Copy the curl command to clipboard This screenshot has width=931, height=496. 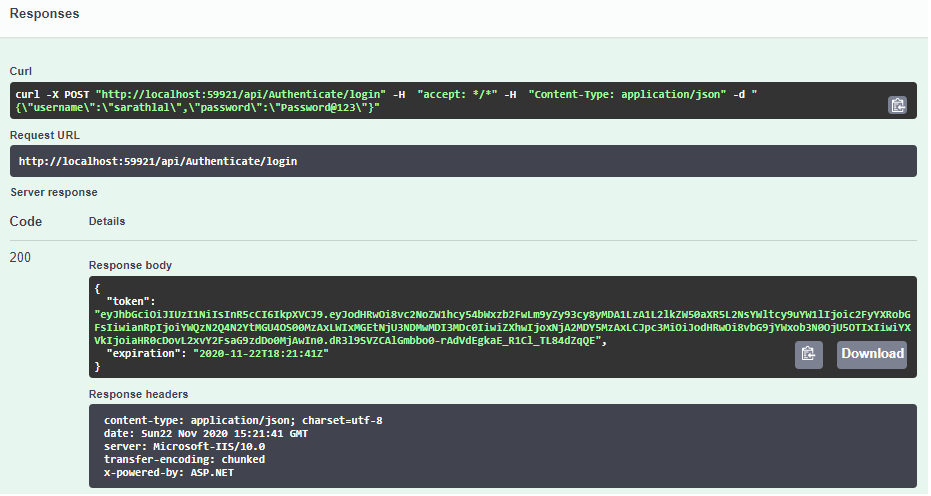[x=897, y=105]
